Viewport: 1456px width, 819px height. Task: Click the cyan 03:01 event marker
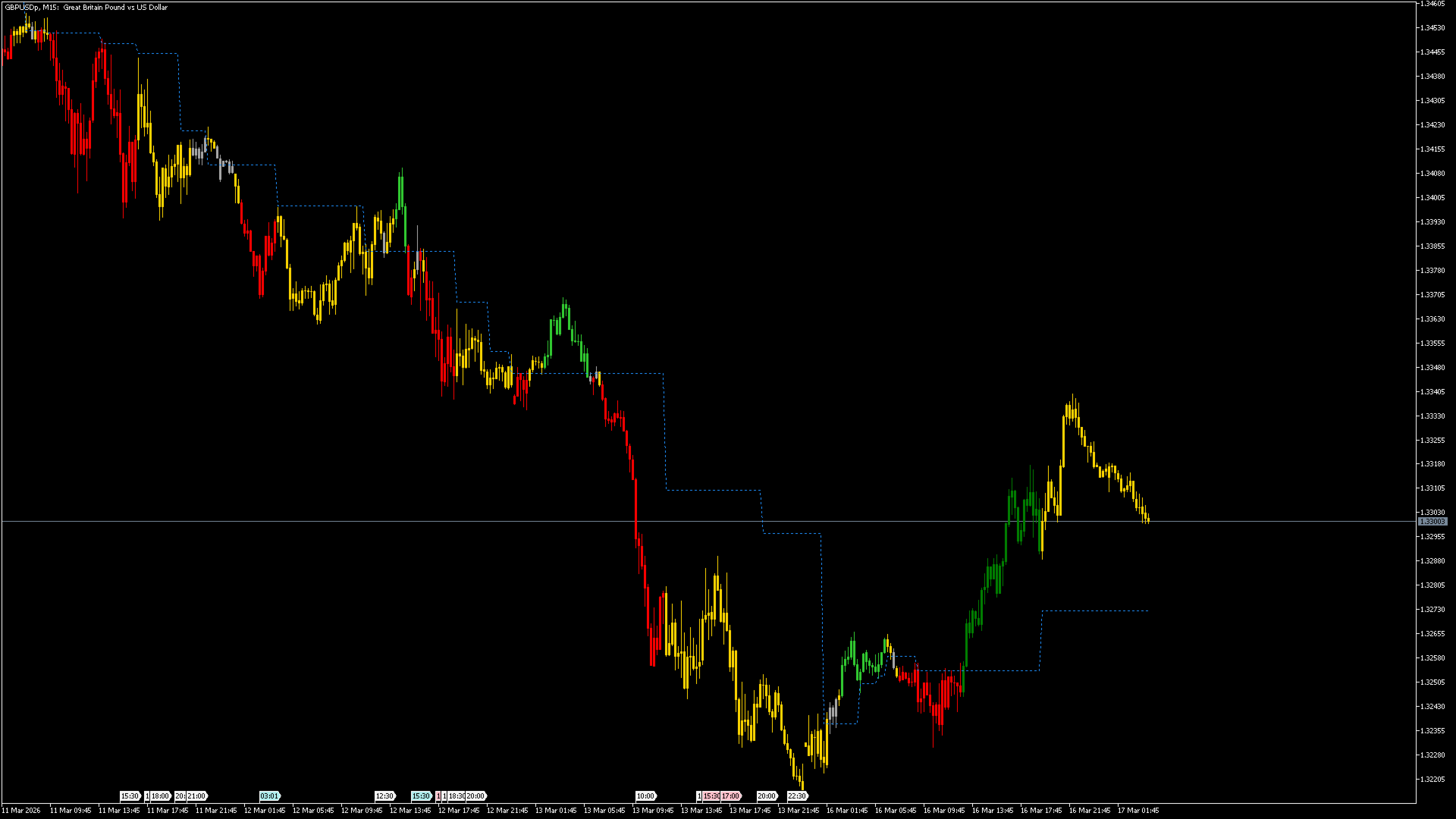269,796
